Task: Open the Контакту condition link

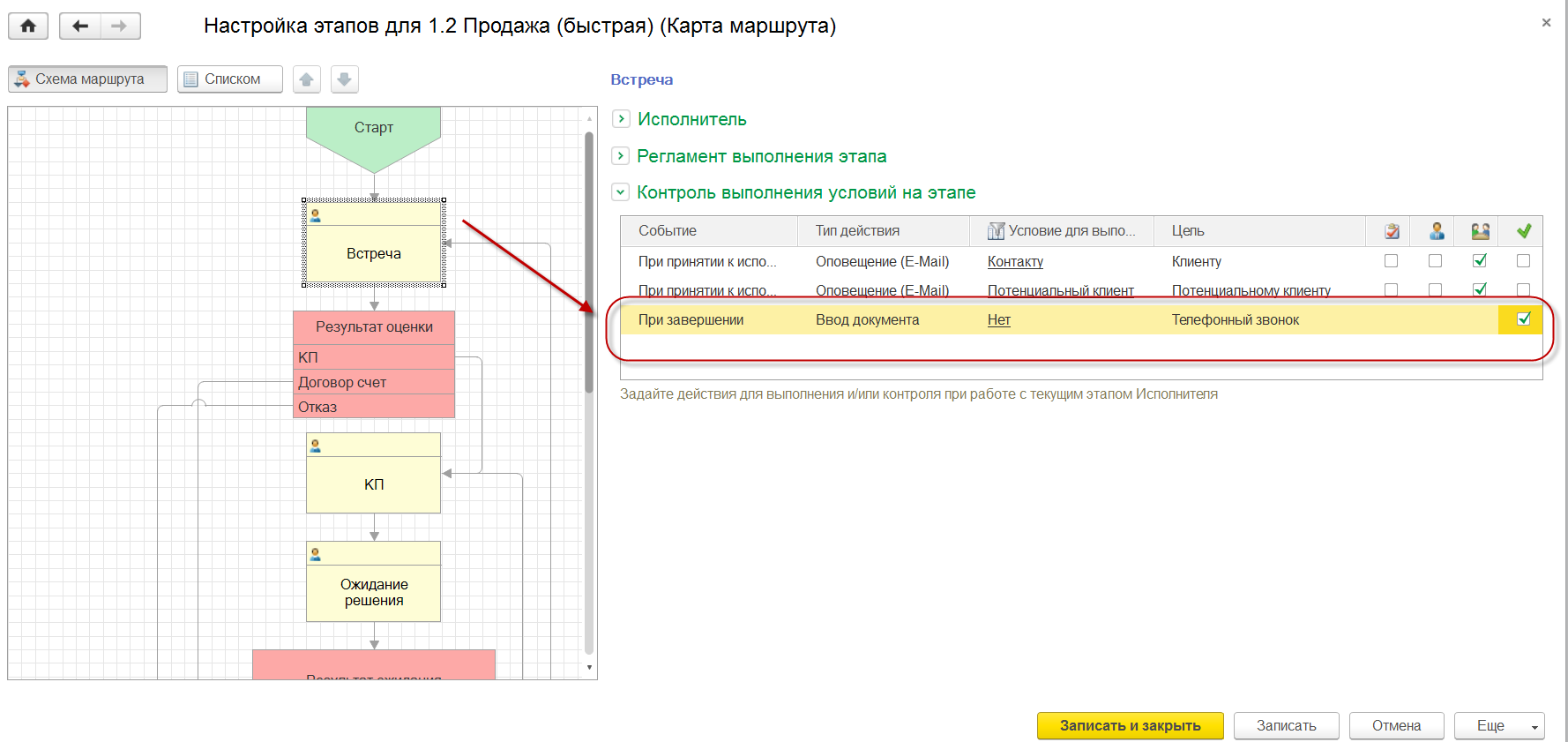Action: 1015,261
